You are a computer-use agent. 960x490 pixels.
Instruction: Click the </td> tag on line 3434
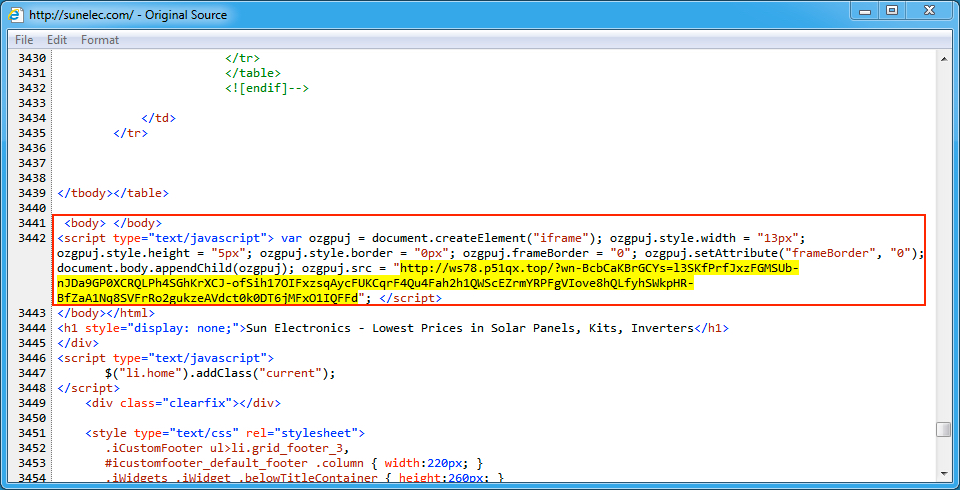click(159, 118)
